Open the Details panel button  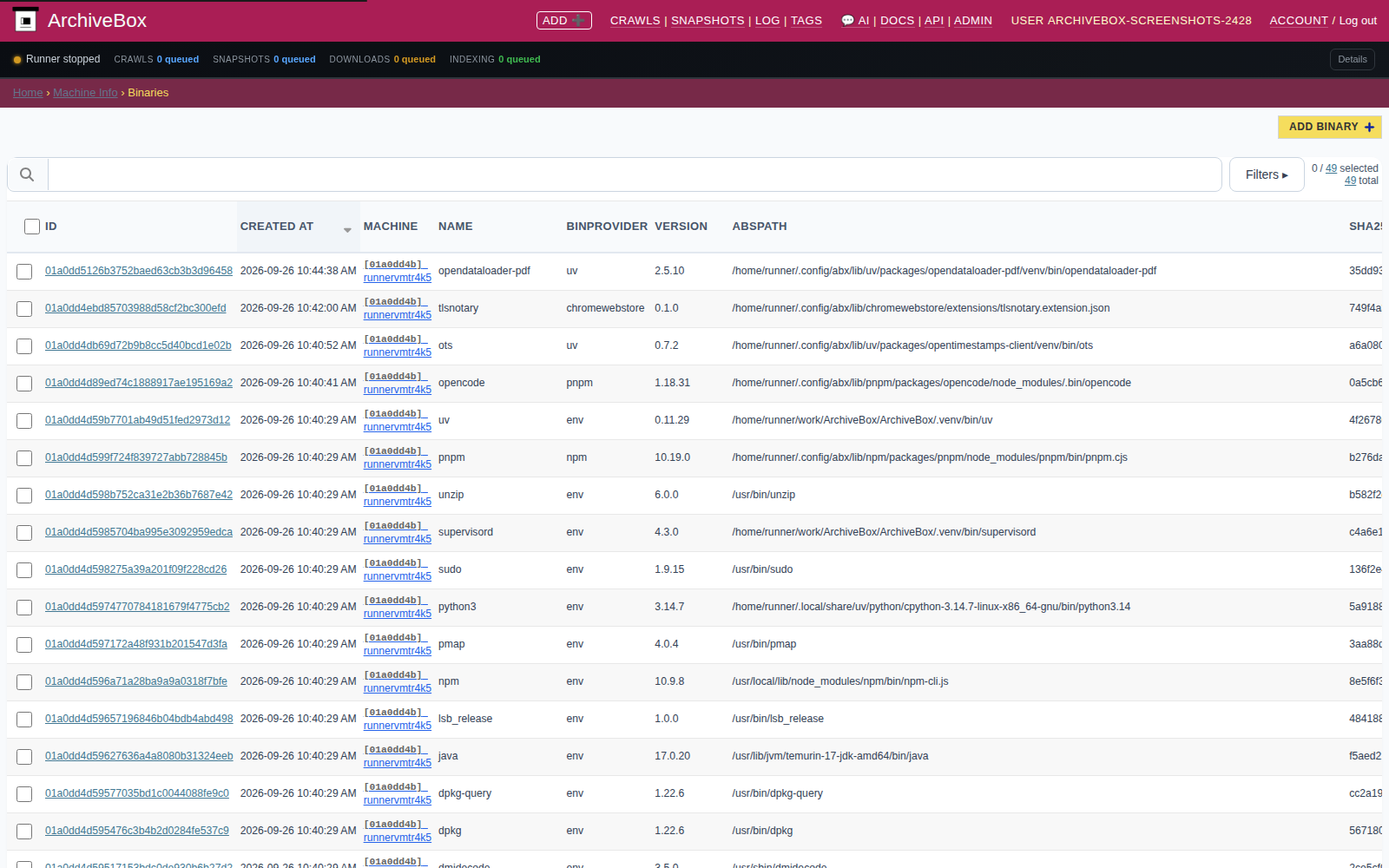pyautogui.click(x=1352, y=59)
